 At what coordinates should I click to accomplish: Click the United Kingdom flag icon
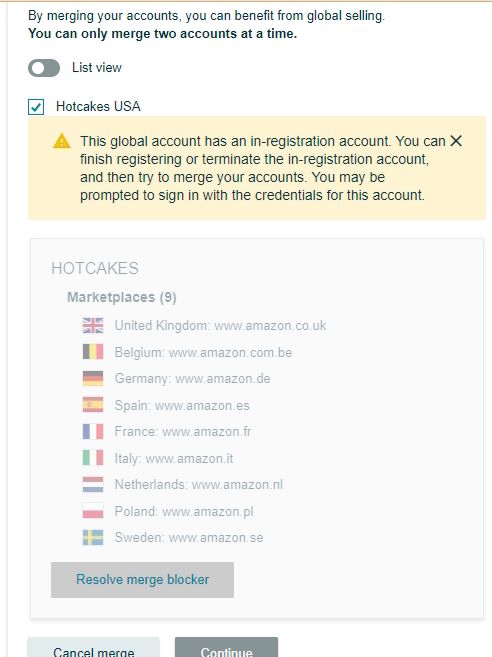point(93,326)
